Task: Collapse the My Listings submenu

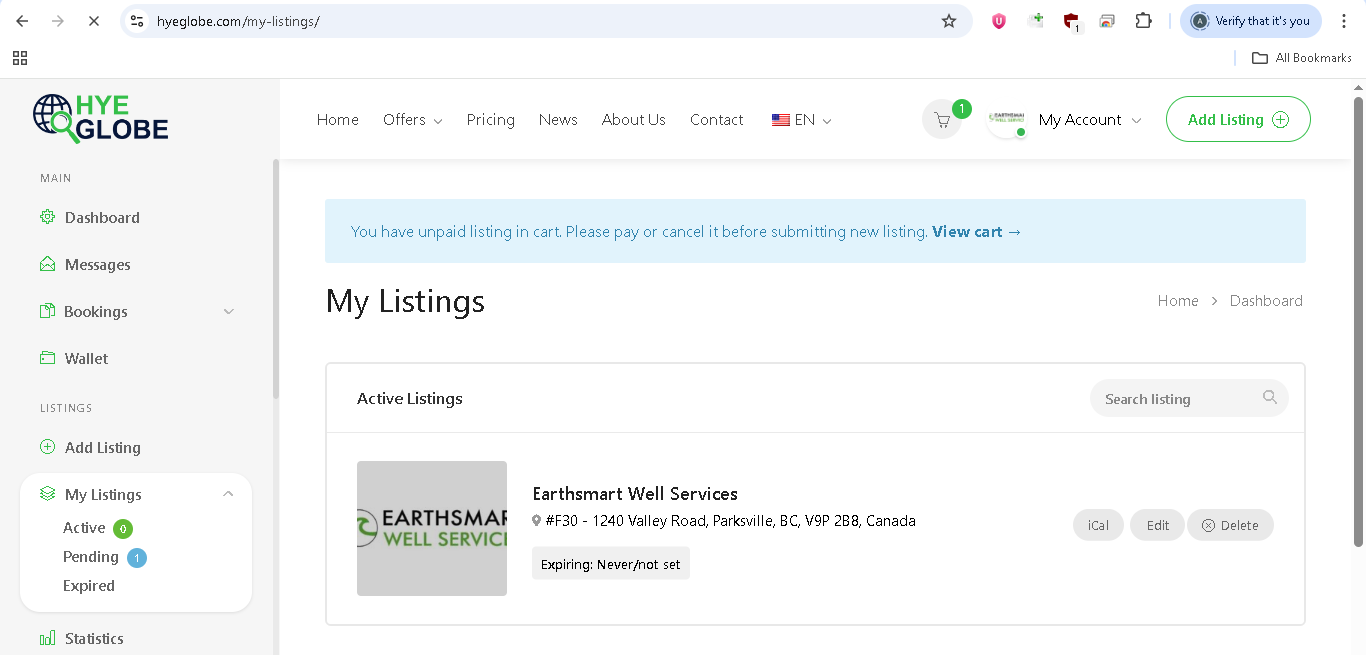Action: [x=228, y=494]
